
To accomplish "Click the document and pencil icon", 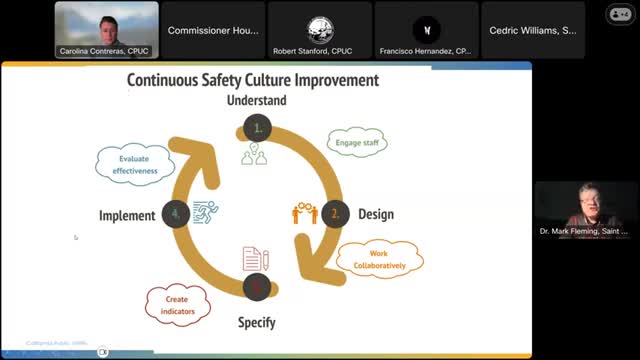I will pos(256,259).
